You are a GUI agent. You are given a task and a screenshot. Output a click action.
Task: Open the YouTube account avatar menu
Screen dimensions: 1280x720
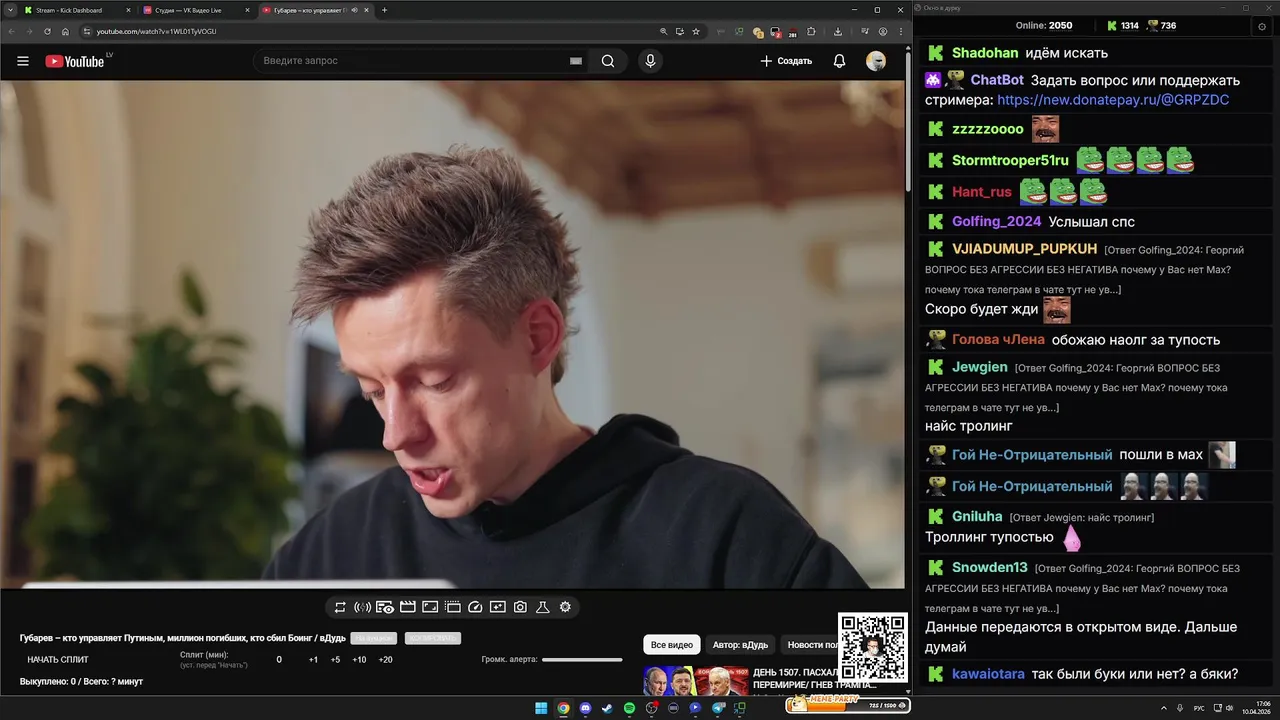click(x=876, y=61)
